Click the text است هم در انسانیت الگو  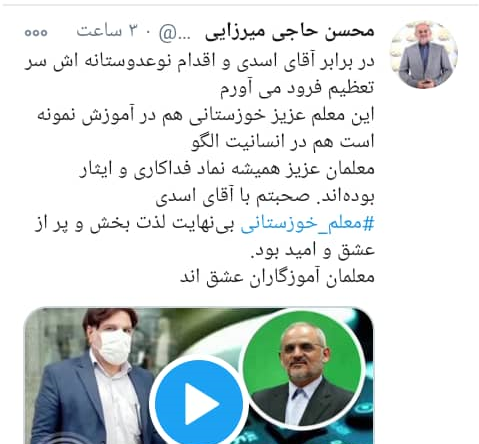tap(283, 142)
